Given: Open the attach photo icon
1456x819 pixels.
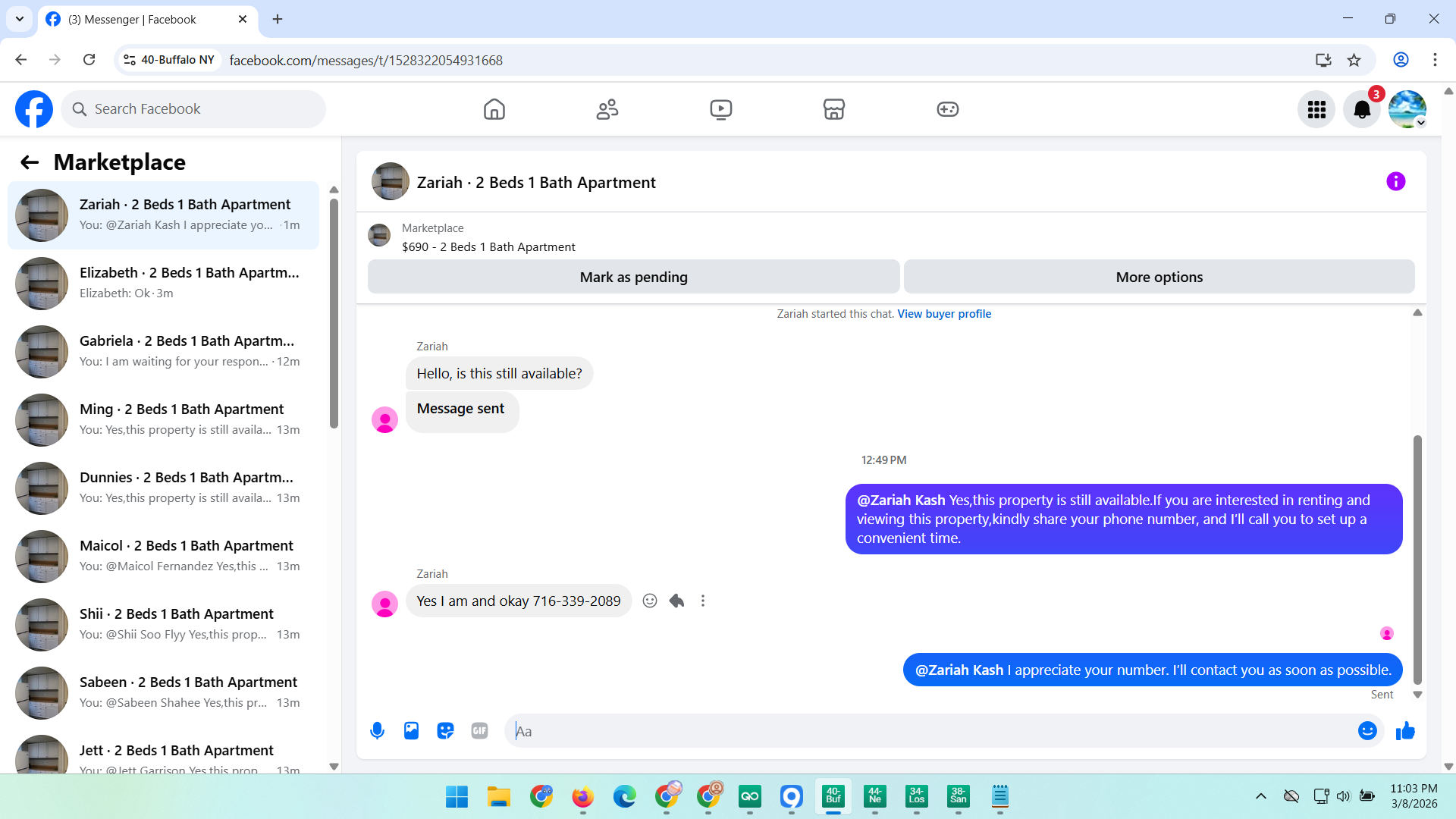Looking at the screenshot, I should point(411,730).
